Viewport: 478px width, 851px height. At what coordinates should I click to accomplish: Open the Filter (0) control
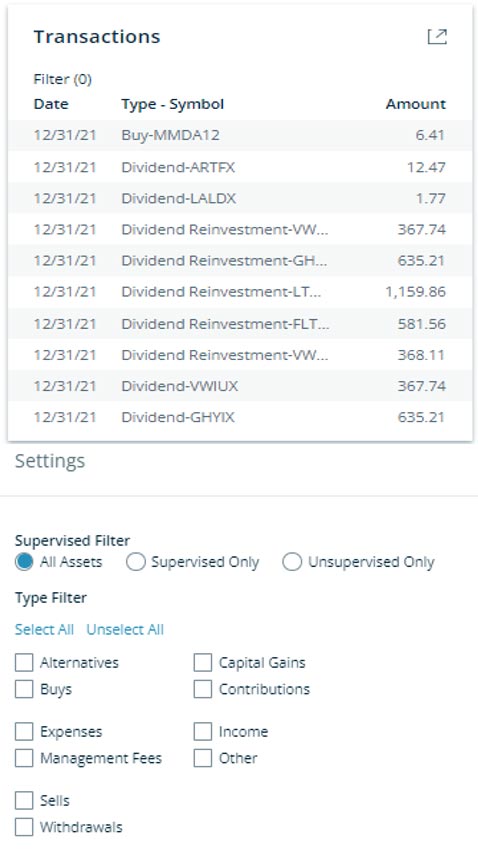[62, 79]
